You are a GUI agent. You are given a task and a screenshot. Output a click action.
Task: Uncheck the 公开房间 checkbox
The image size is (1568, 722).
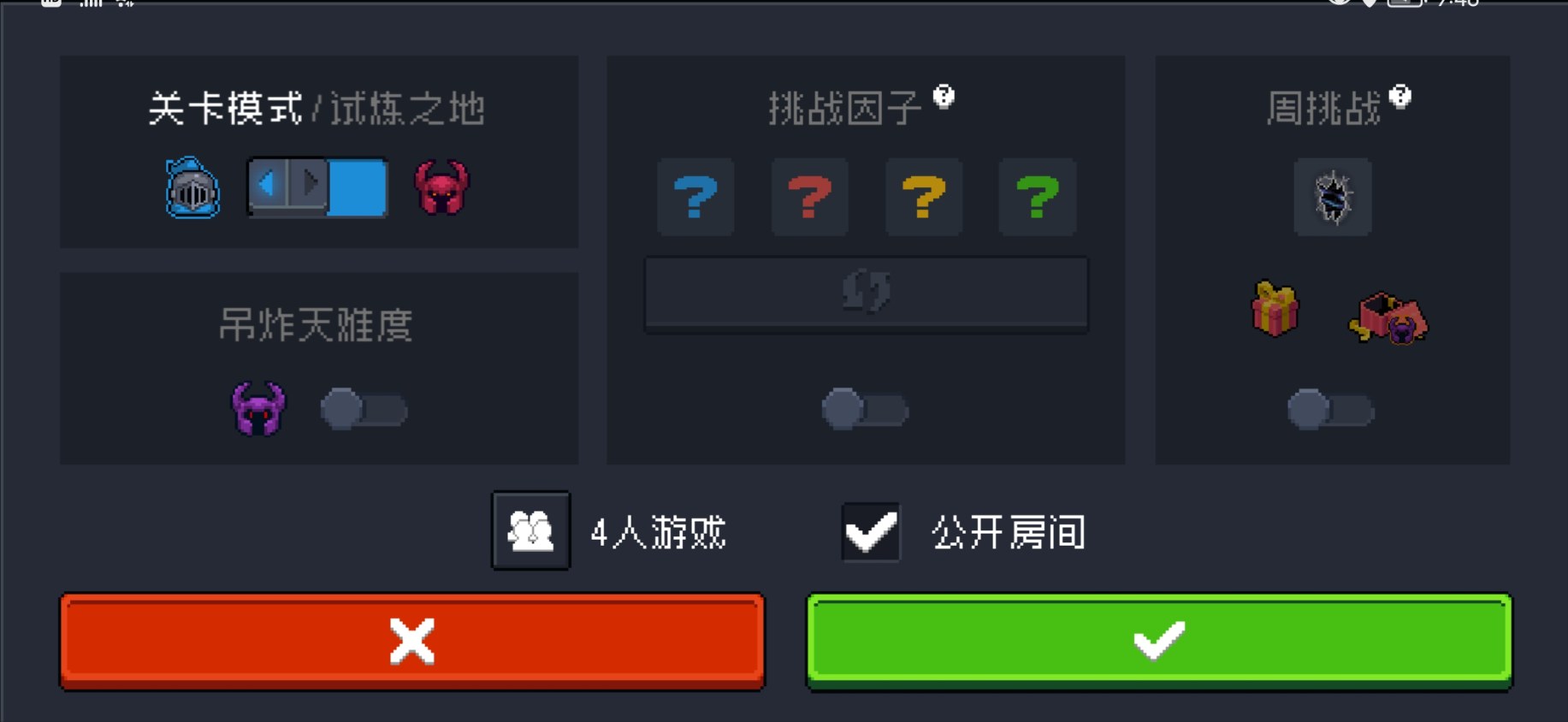[x=871, y=531]
